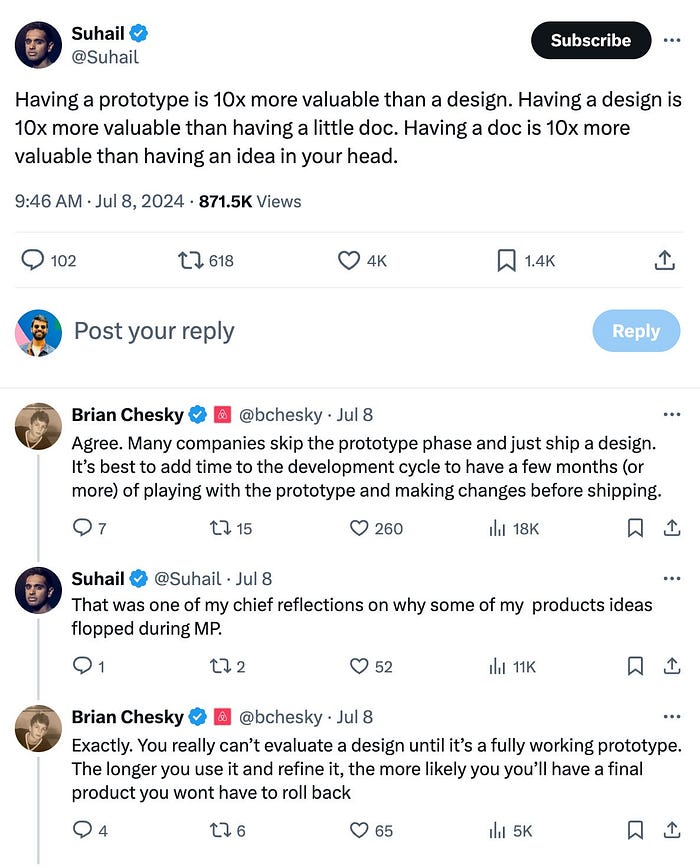Viewport: 700px width, 868px height.
Task: Open @bchesky handle in the last reply
Action: [x=280, y=717]
